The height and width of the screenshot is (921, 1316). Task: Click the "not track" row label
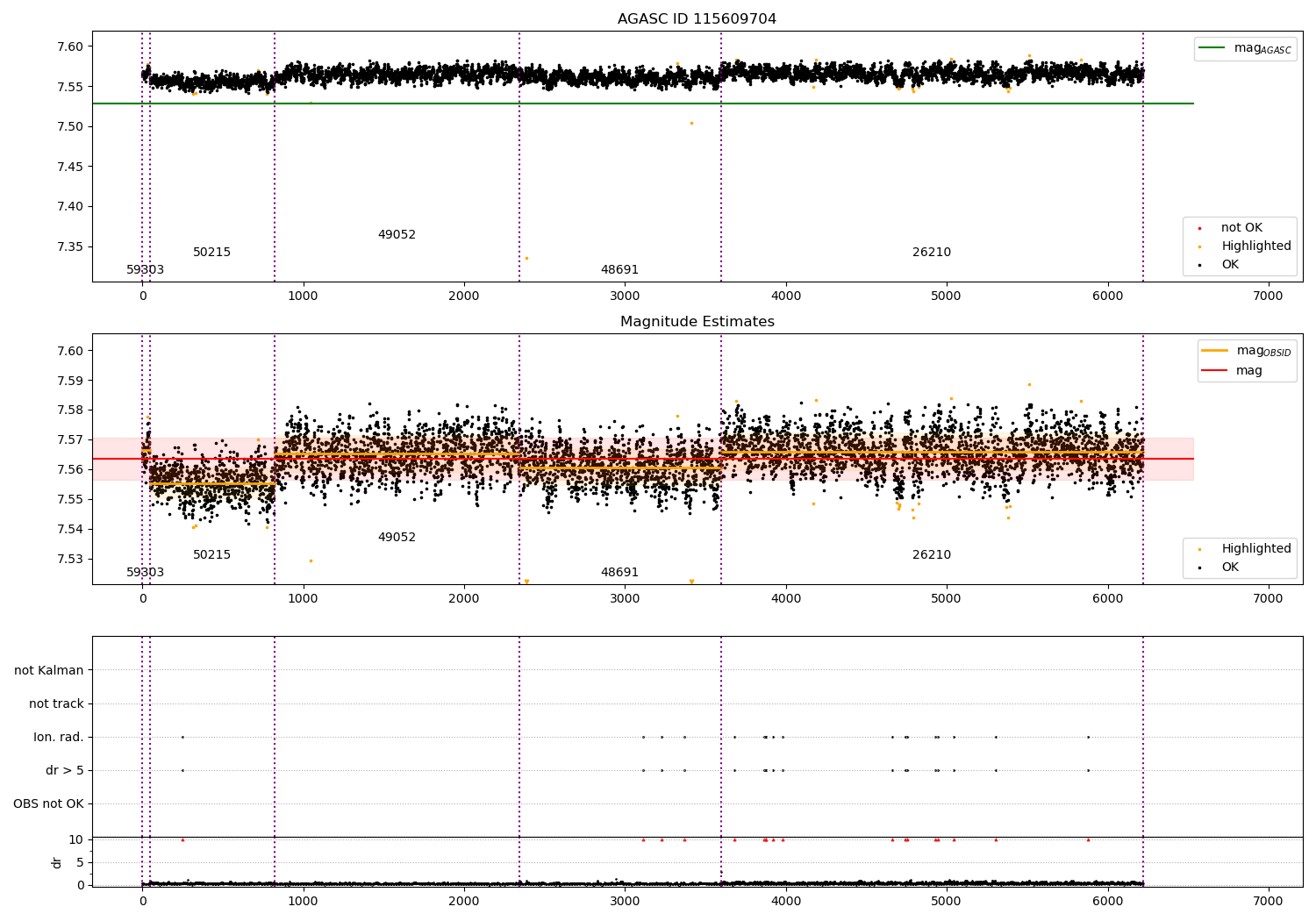(x=56, y=704)
